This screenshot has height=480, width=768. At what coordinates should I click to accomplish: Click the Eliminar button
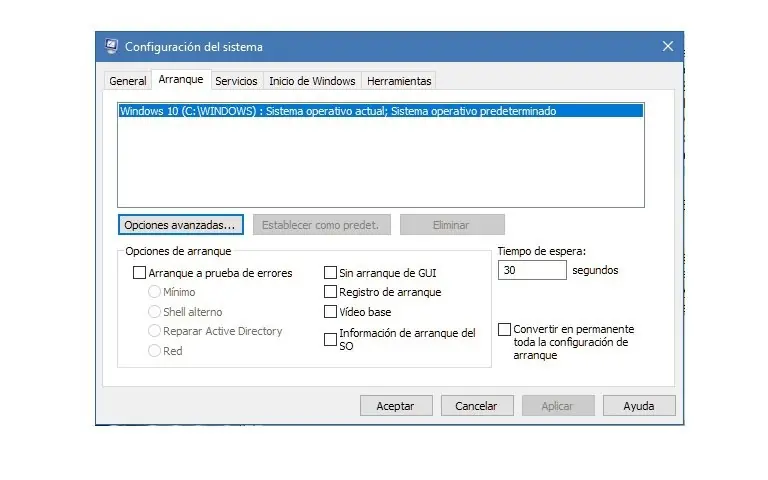[452, 225]
